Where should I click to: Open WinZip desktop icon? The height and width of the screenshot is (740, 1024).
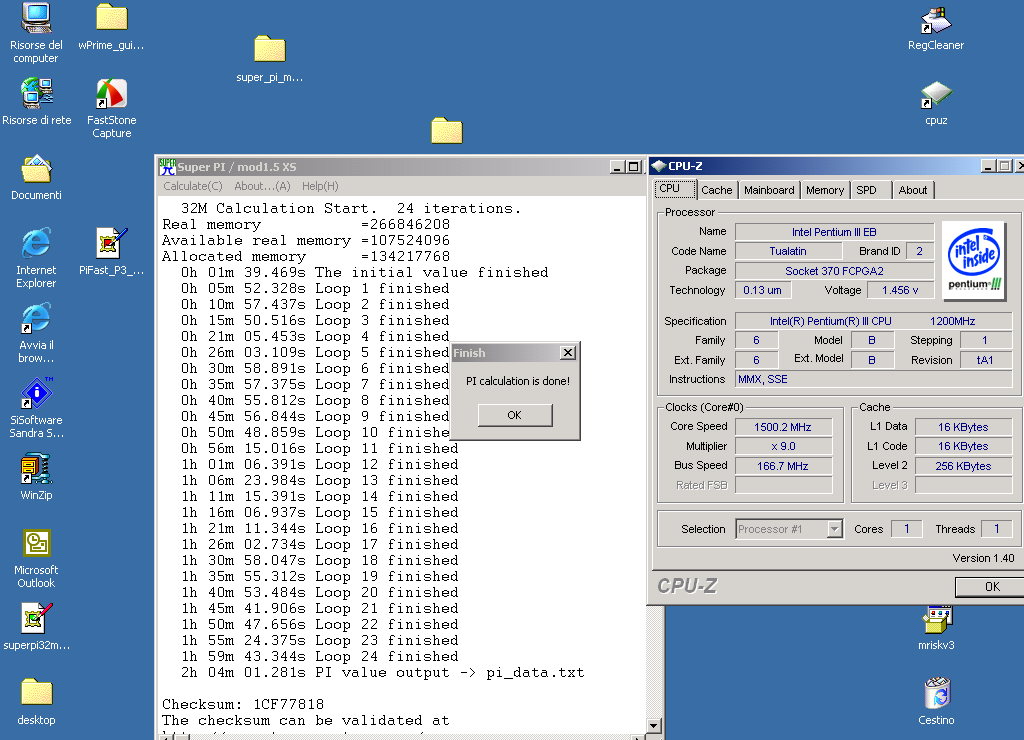[x=37, y=477]
